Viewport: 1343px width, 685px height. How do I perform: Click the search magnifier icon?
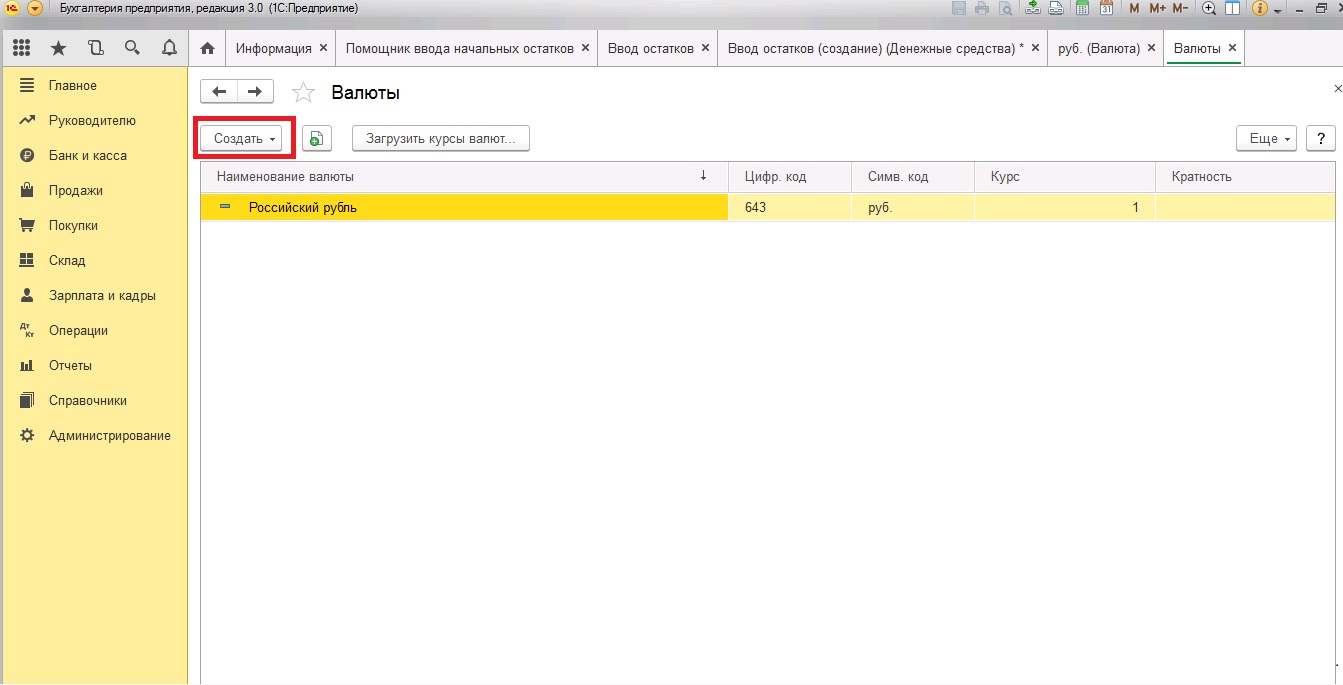pyautogui.click(x=132, y=48)
